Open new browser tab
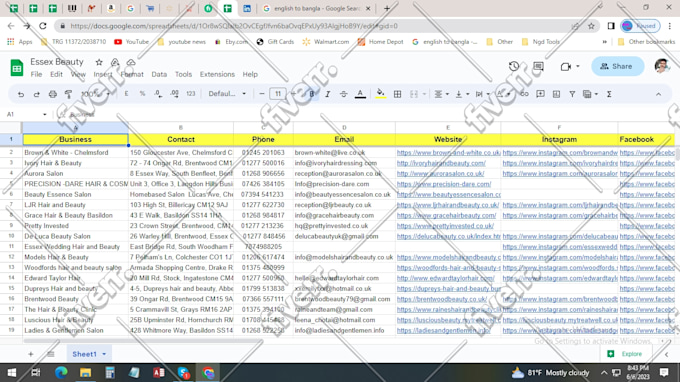The height and width of the screenshot is (382, 680). tap(387, 8)
